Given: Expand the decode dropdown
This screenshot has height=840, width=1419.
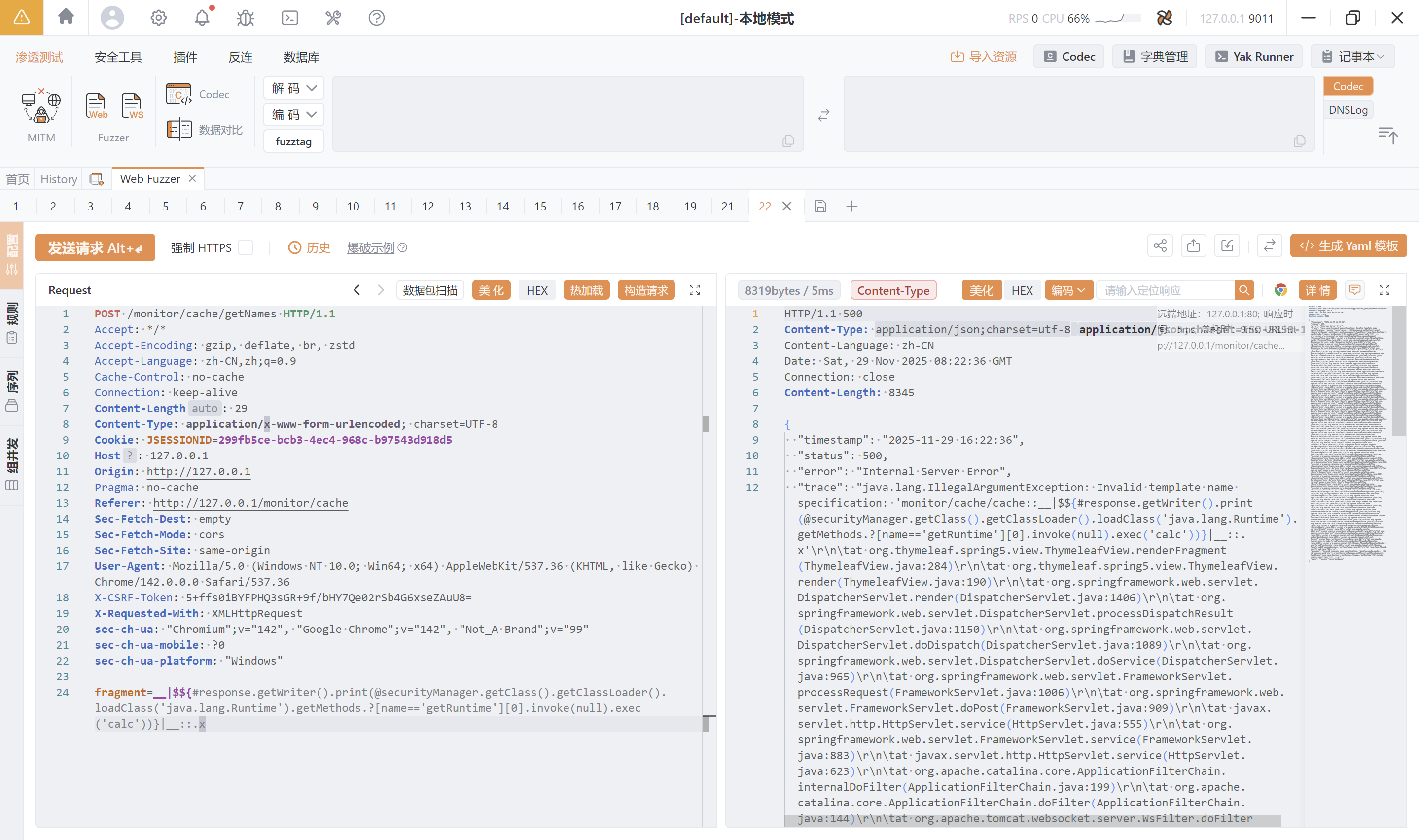Looking at the screenshot, I should click(294, 88).
